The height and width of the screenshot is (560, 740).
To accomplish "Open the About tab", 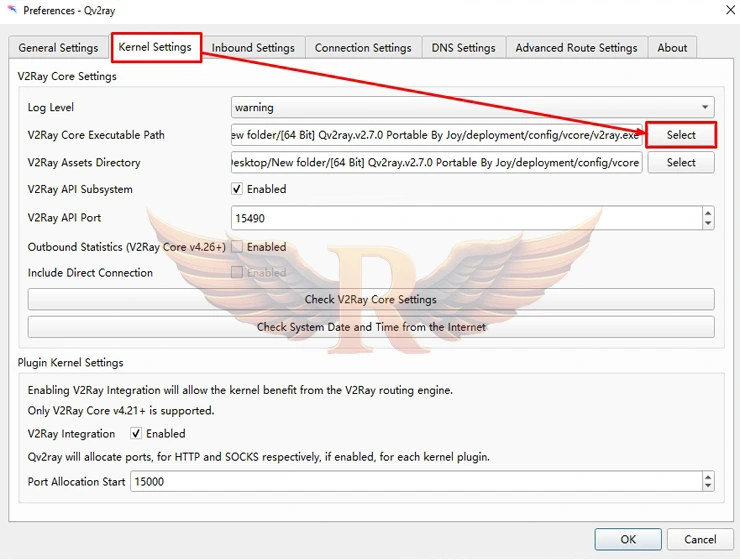I will pos(672,47).
